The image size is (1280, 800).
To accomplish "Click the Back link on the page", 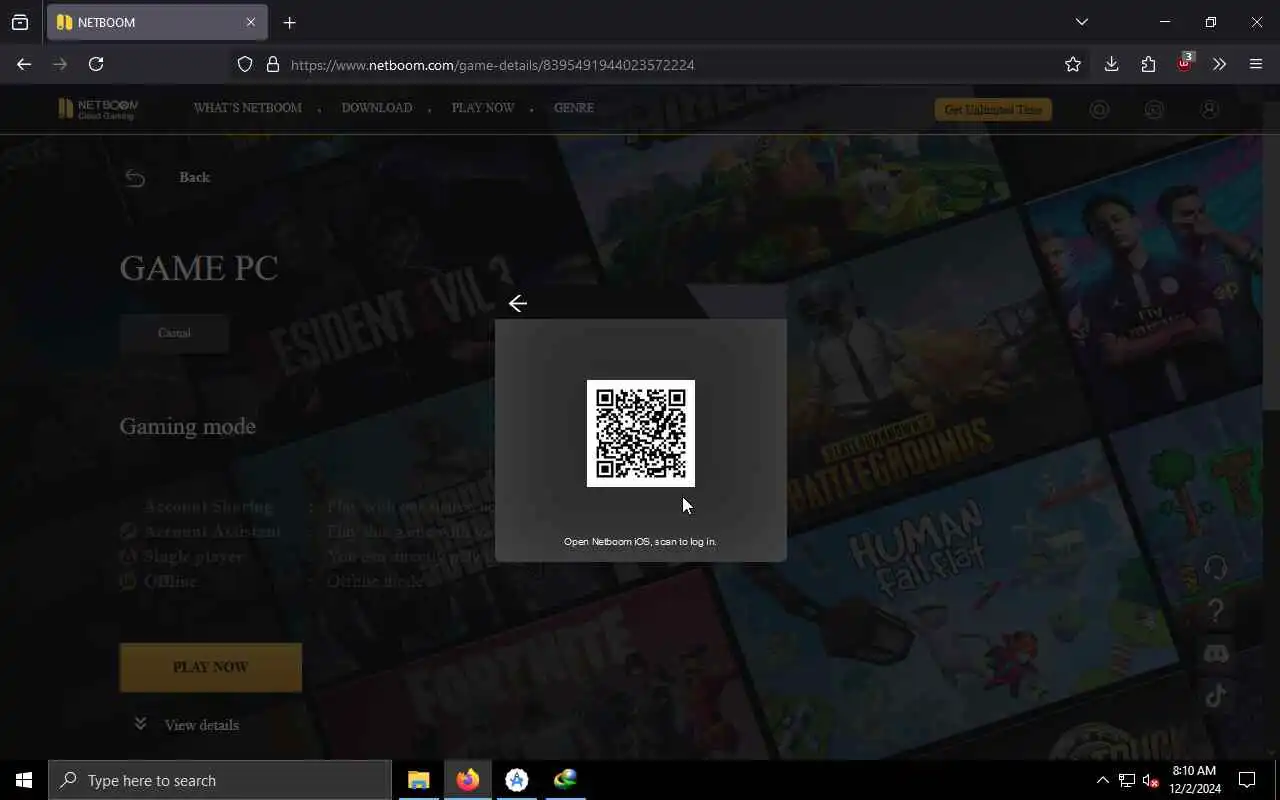I will 194,177.
